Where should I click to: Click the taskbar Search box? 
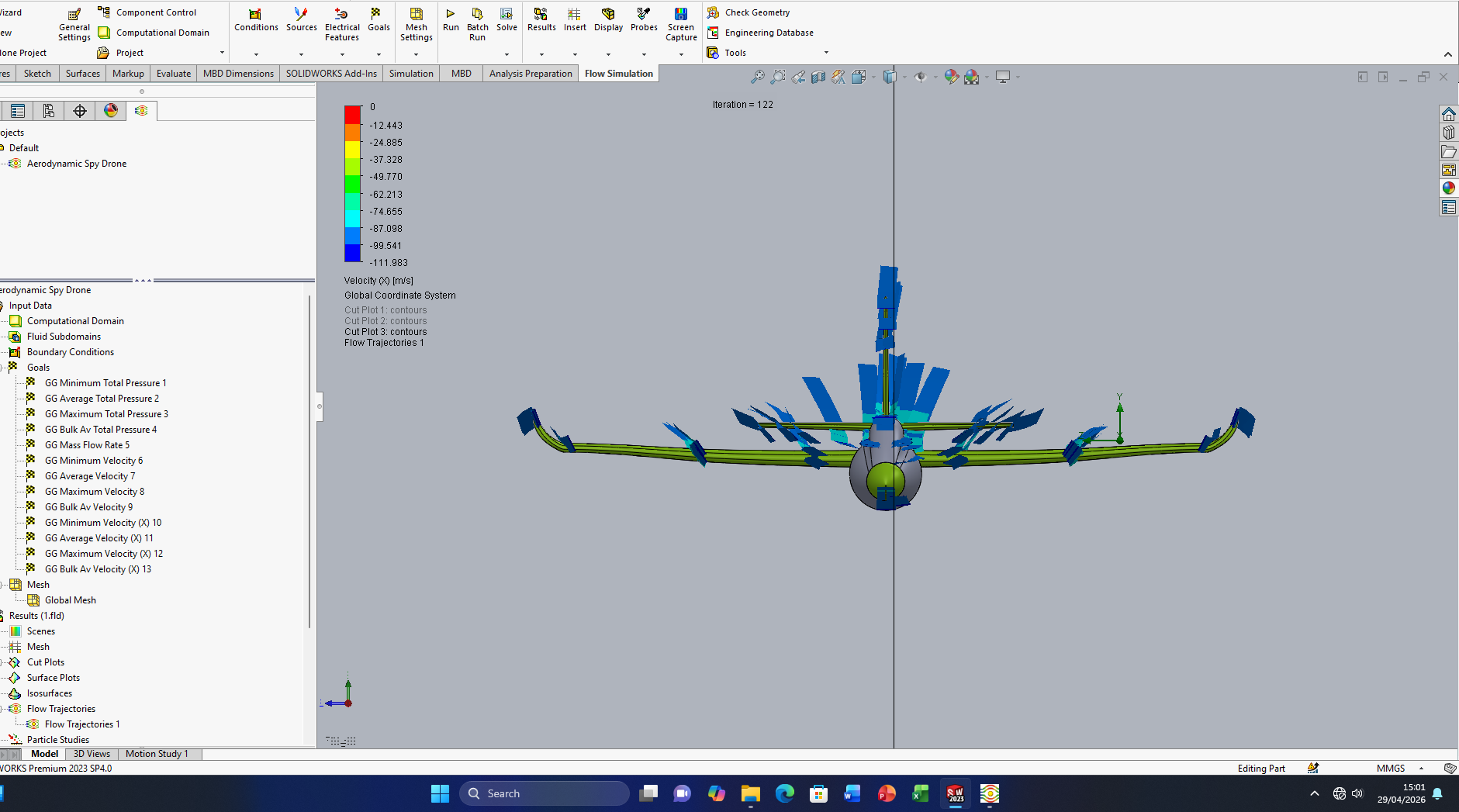click(x=545, y=793)
